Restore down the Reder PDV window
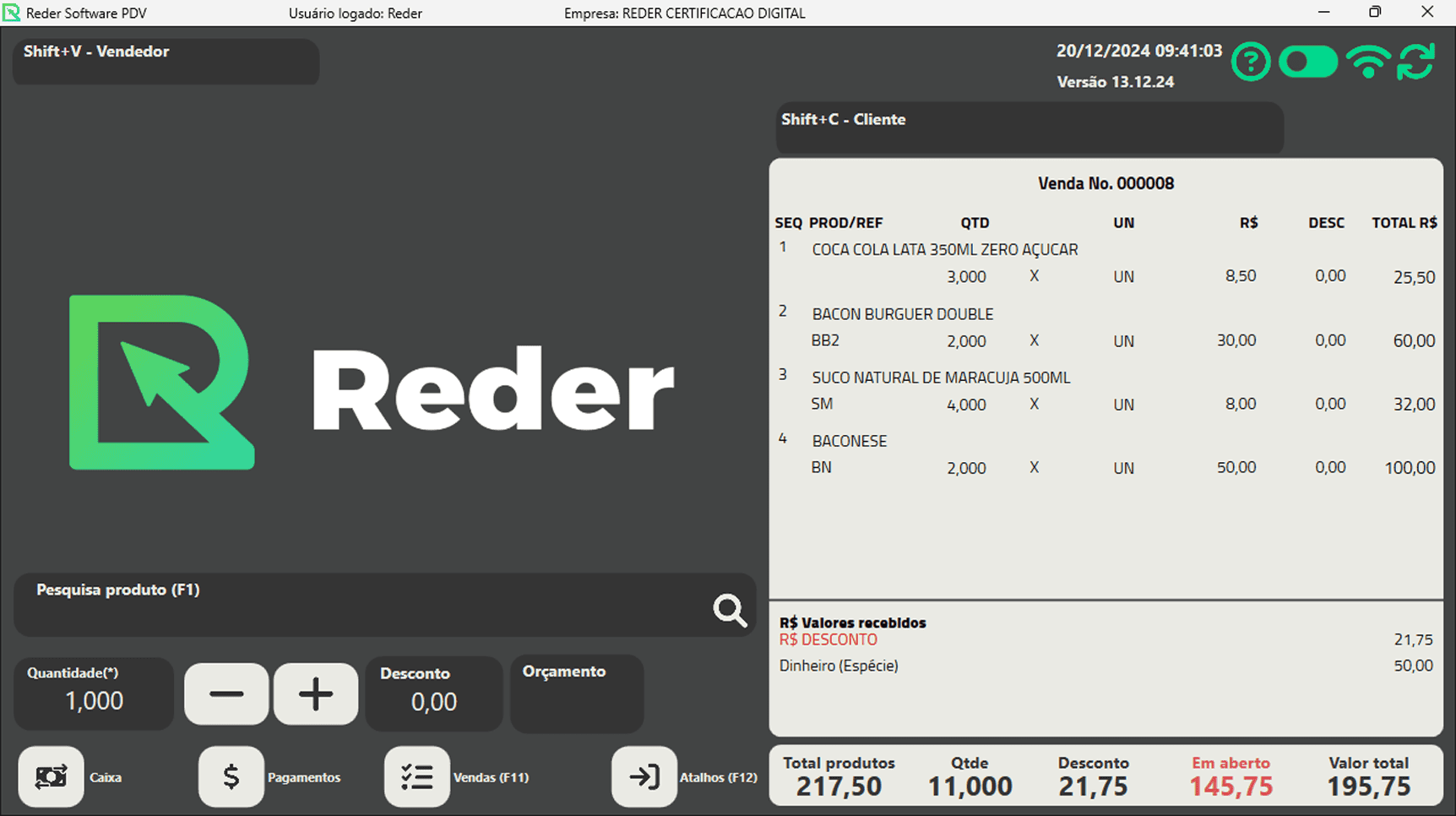This screenshot has height=816, width=1456. tap(1375, 12)
